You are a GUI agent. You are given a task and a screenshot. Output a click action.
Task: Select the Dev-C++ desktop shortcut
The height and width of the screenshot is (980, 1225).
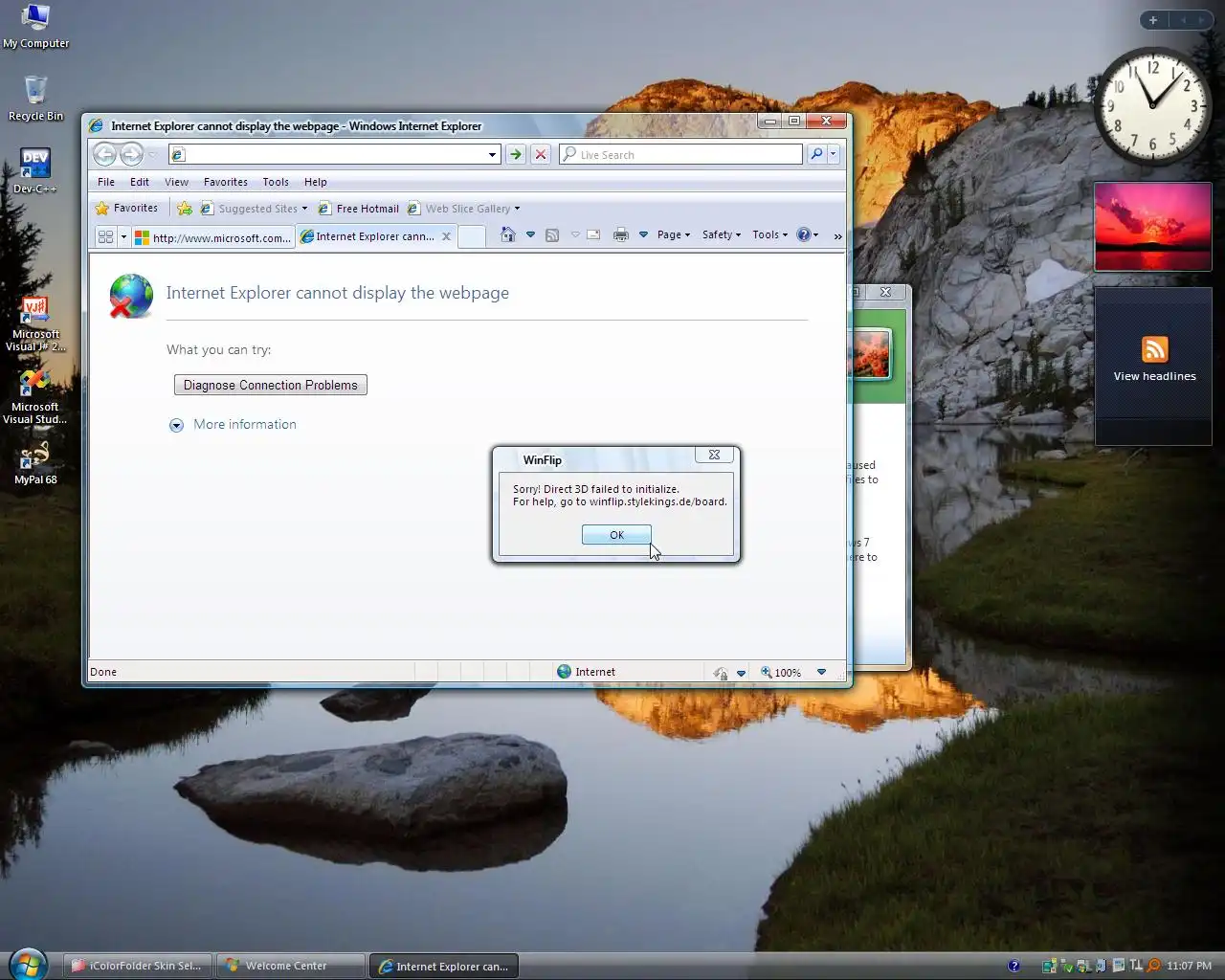pos(35,171)
